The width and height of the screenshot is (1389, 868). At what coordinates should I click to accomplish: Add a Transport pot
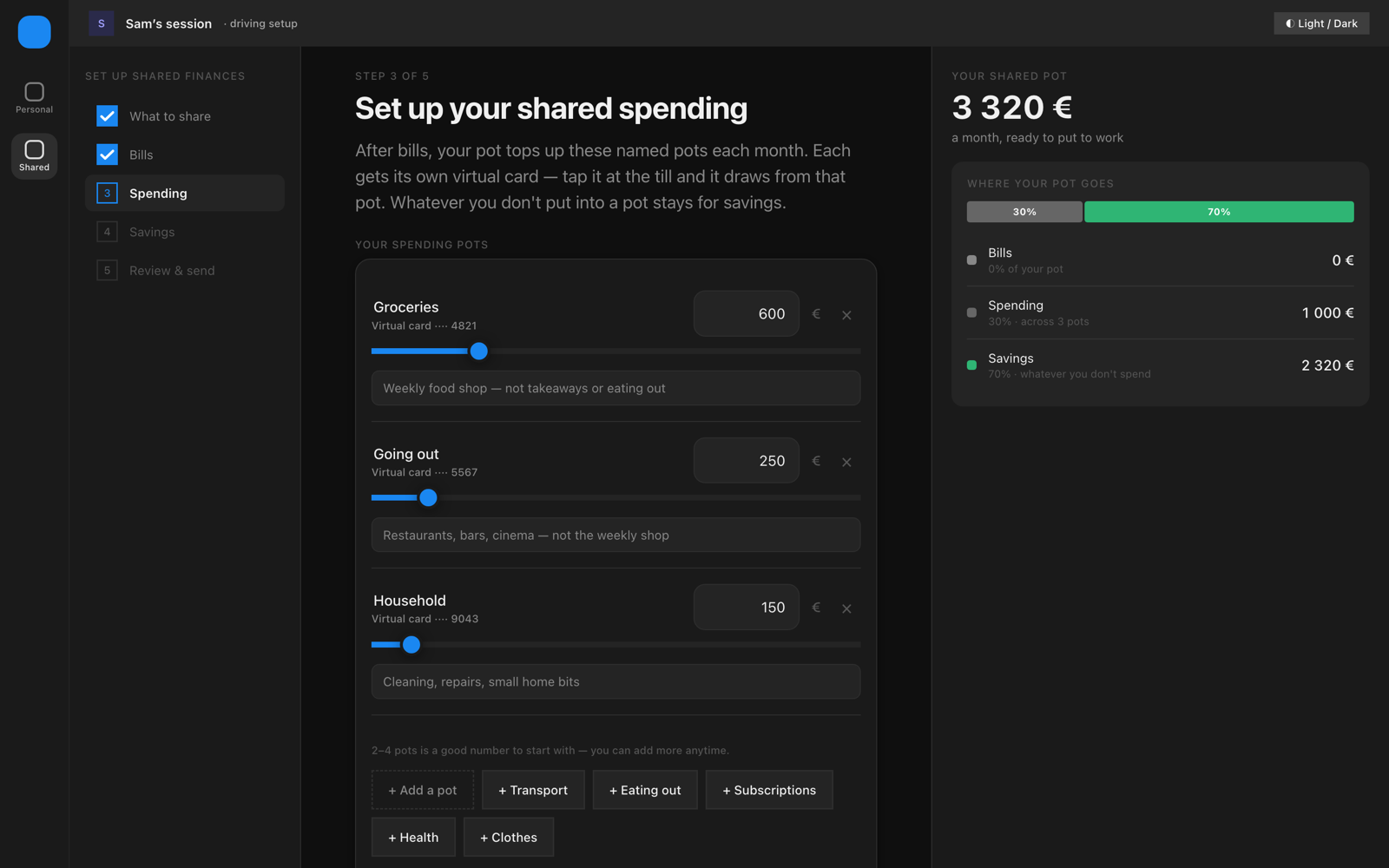click(x=533, y=790)
